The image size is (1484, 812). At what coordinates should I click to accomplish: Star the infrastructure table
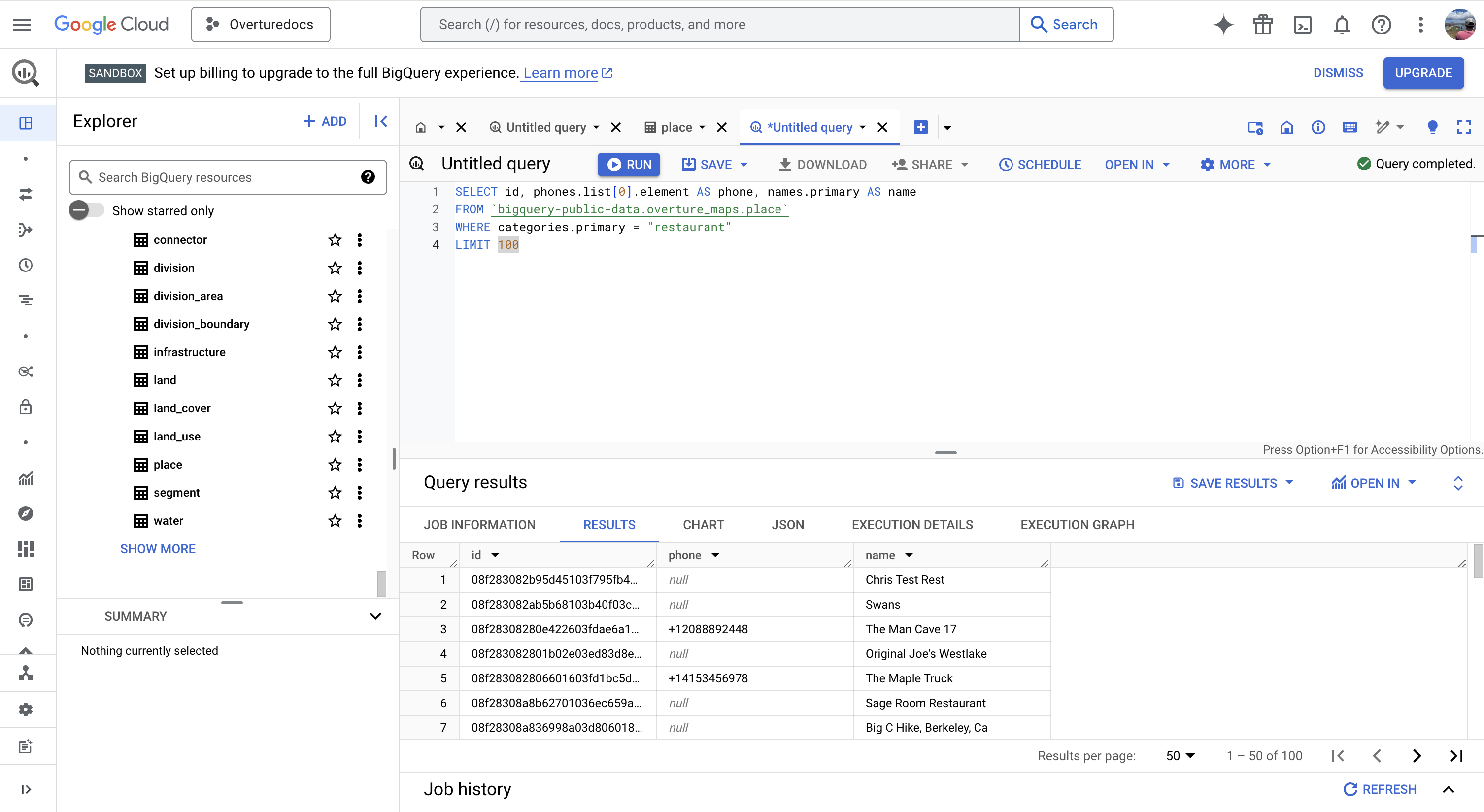[335, 352]
